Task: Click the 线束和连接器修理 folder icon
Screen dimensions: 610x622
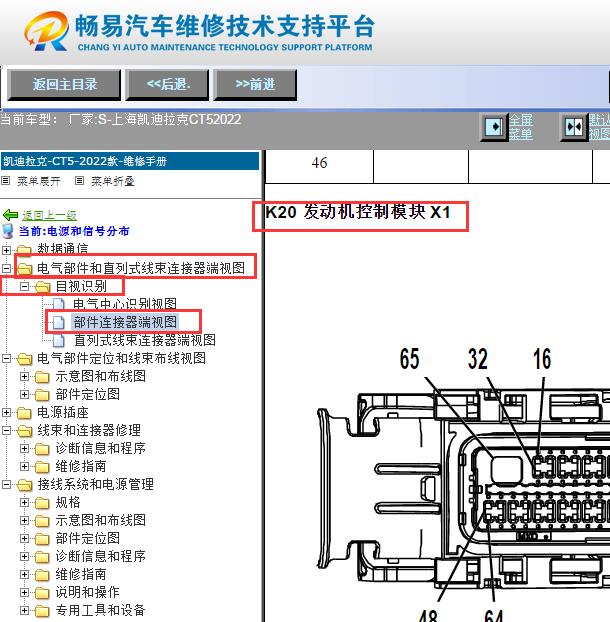Action: [x=24, y=430]
